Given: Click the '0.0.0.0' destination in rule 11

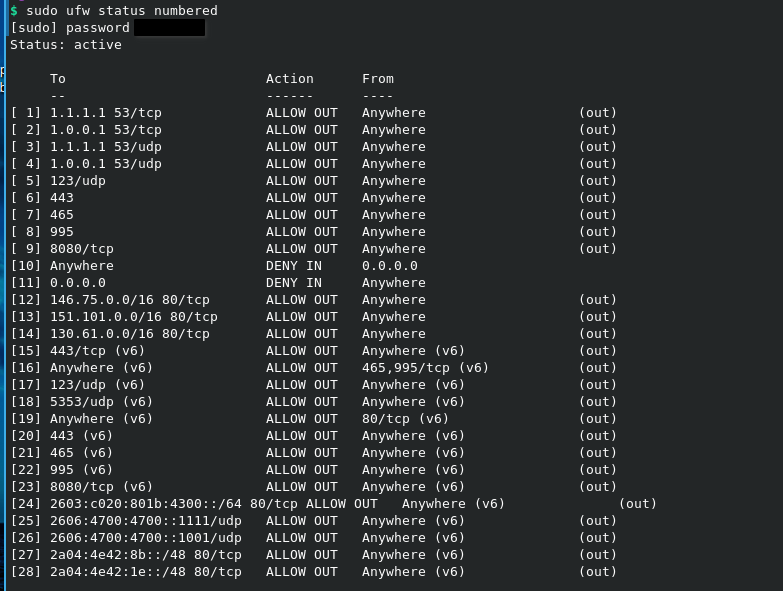Looking at the screenshot, I should click(78, 282).
